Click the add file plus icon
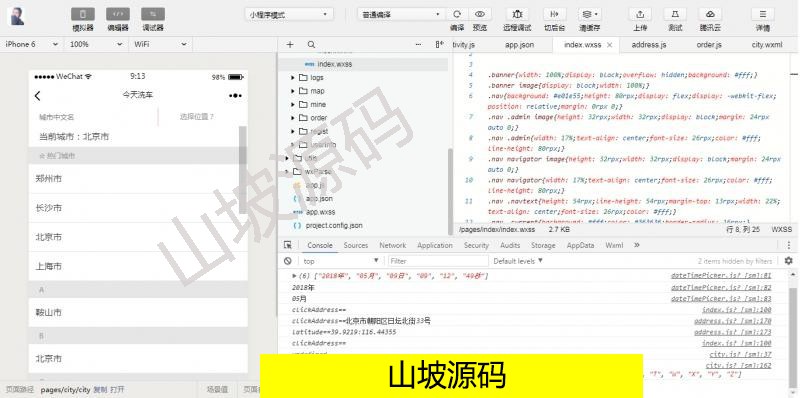The height and width of the screenshot is (398, 800). pyautogui.click(x=290, y=44)
